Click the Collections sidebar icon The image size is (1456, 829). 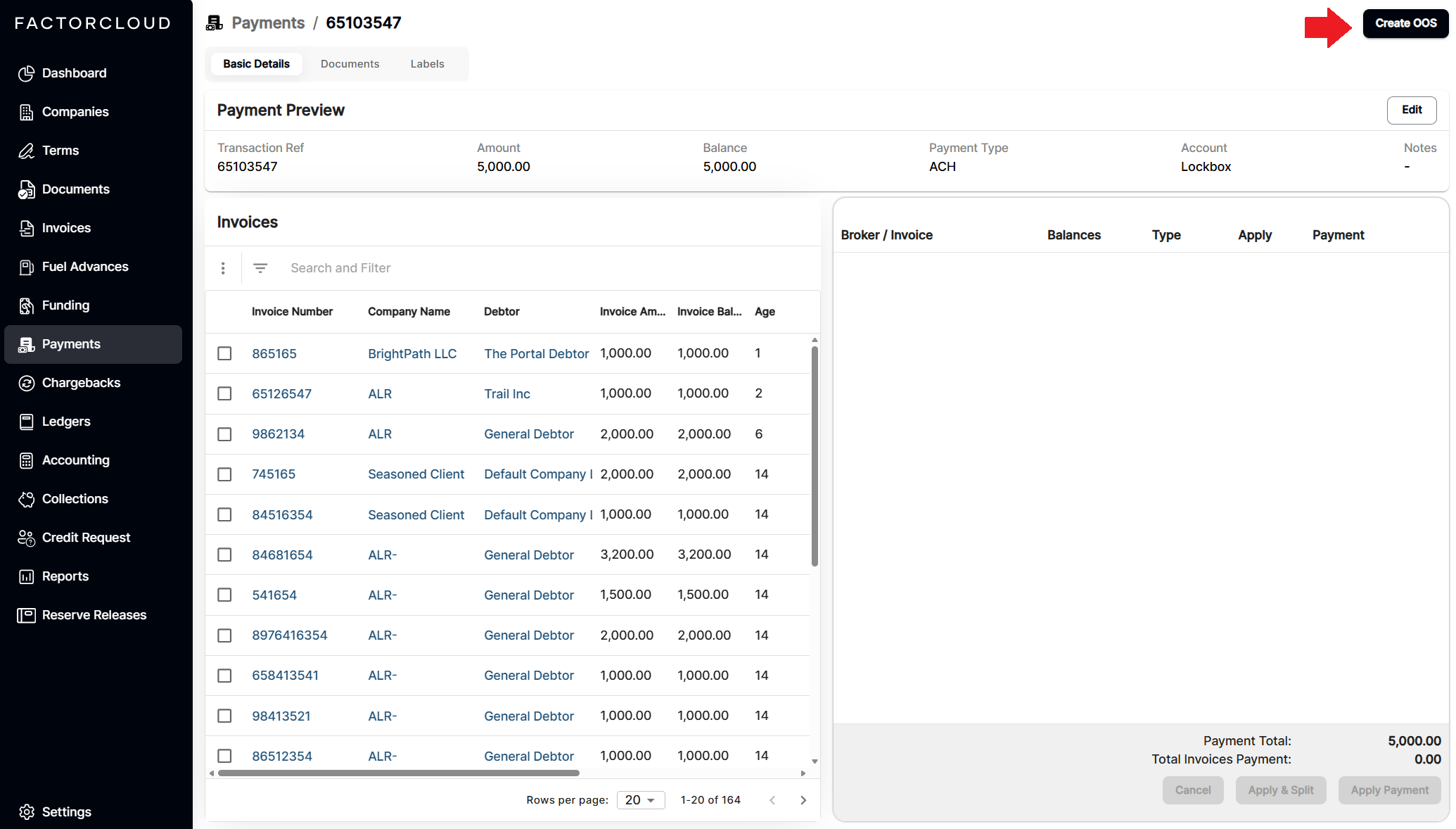tap(26, 499)
